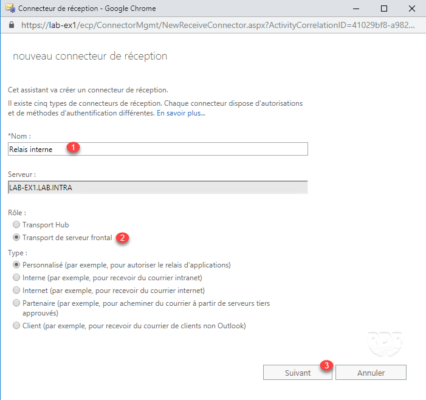Click the window favicon in title bar
426x400 pixels.
(x=10, y=8)
